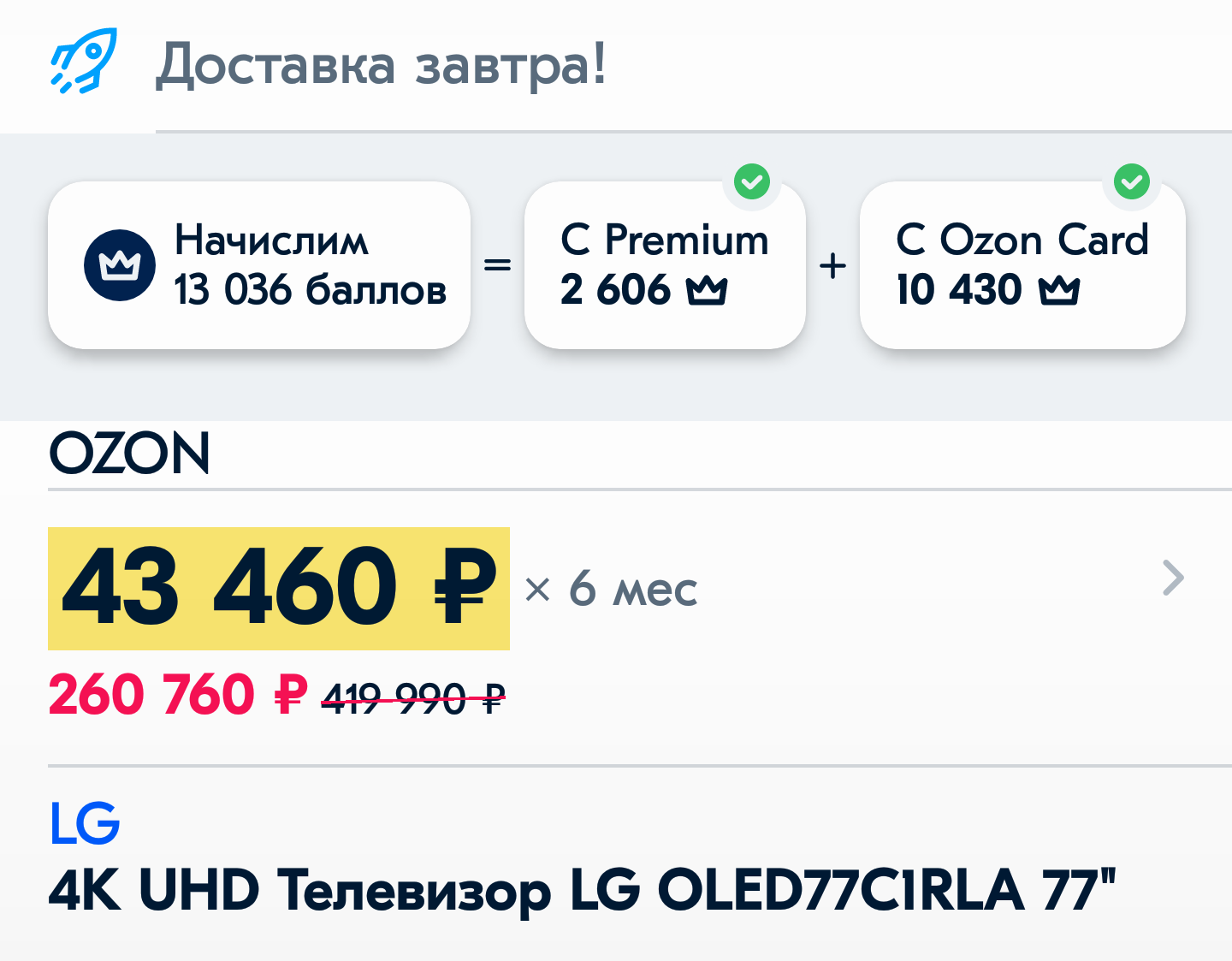Click the crown icon after 2 606
This screenshot has height=961, width=1232.
pos(707,291)
